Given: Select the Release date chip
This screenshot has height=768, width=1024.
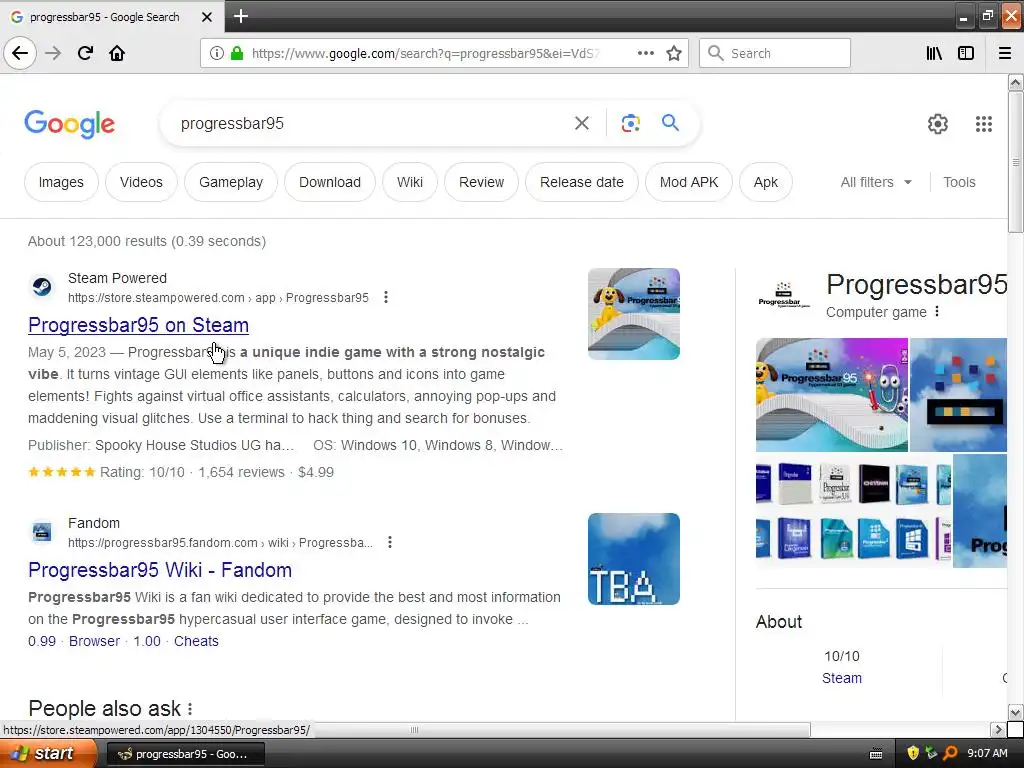Looking at the screenshot, I should [x=582, y=182].
